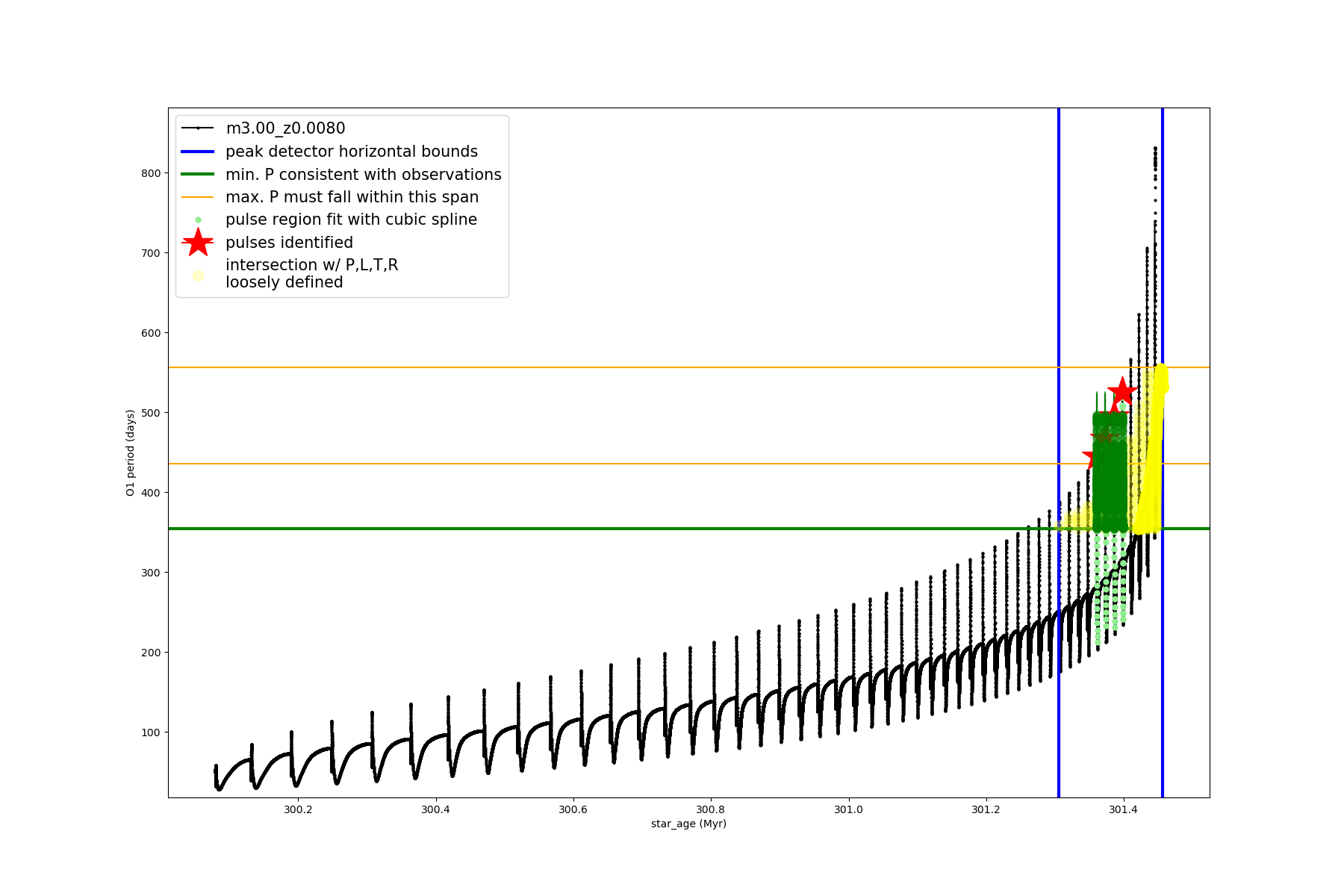Click the 'O1 period (days)' y-axis label

131,452
